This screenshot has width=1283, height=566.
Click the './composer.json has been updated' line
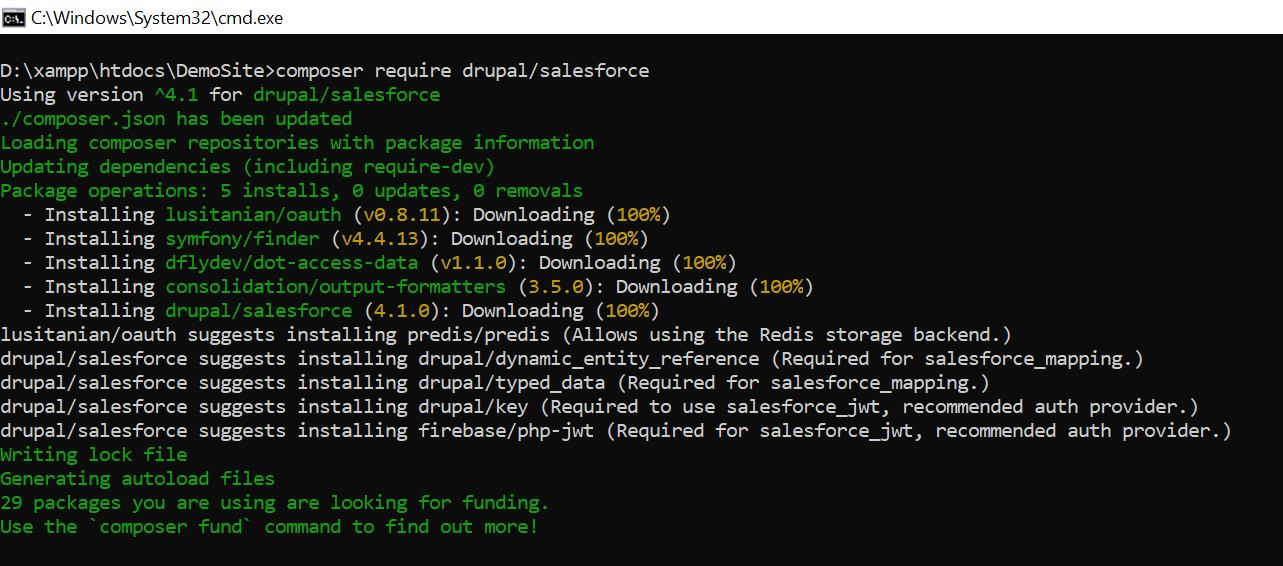pyautogui.click(x=176, y=119)
